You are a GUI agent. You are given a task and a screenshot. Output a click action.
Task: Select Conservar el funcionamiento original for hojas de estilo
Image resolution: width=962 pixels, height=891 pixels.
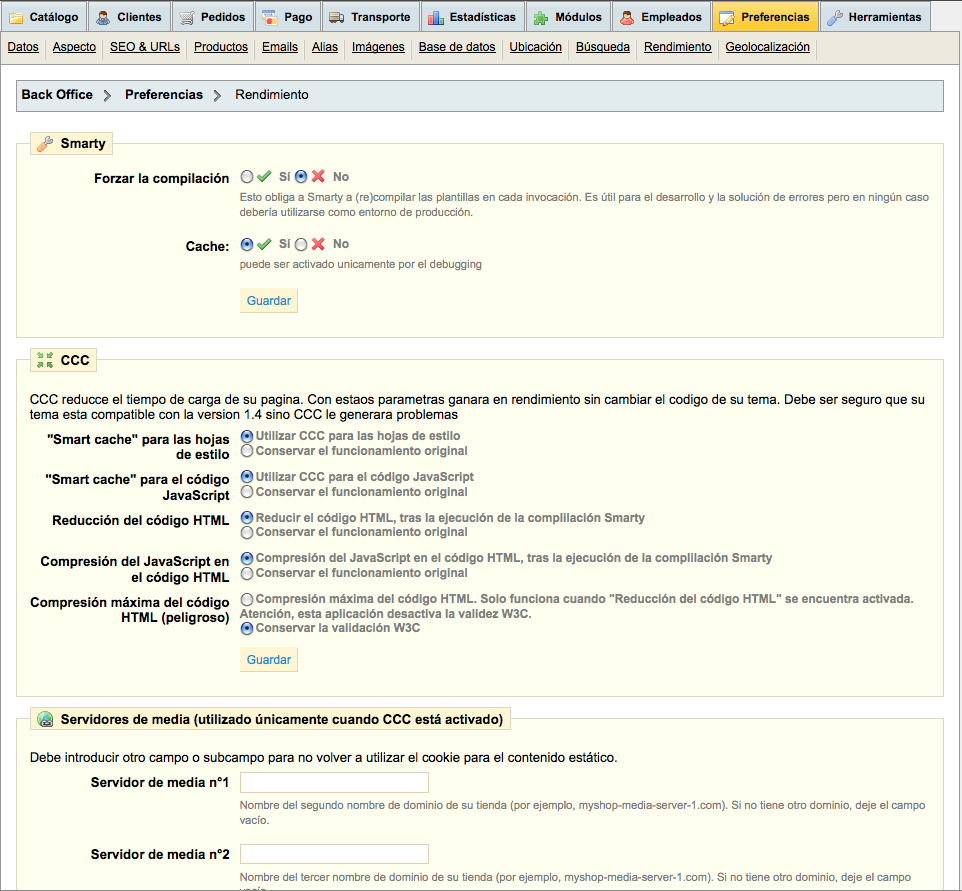247,451
